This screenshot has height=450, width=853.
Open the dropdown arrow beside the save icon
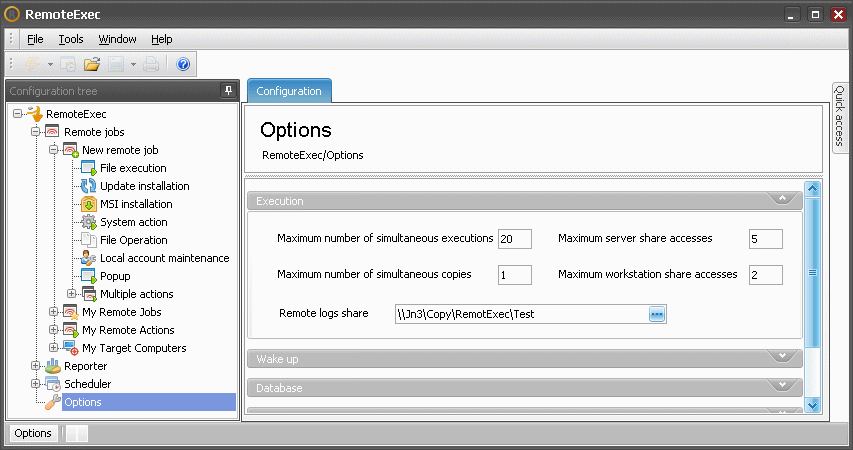pyautogui.click(x=133, y=65)
